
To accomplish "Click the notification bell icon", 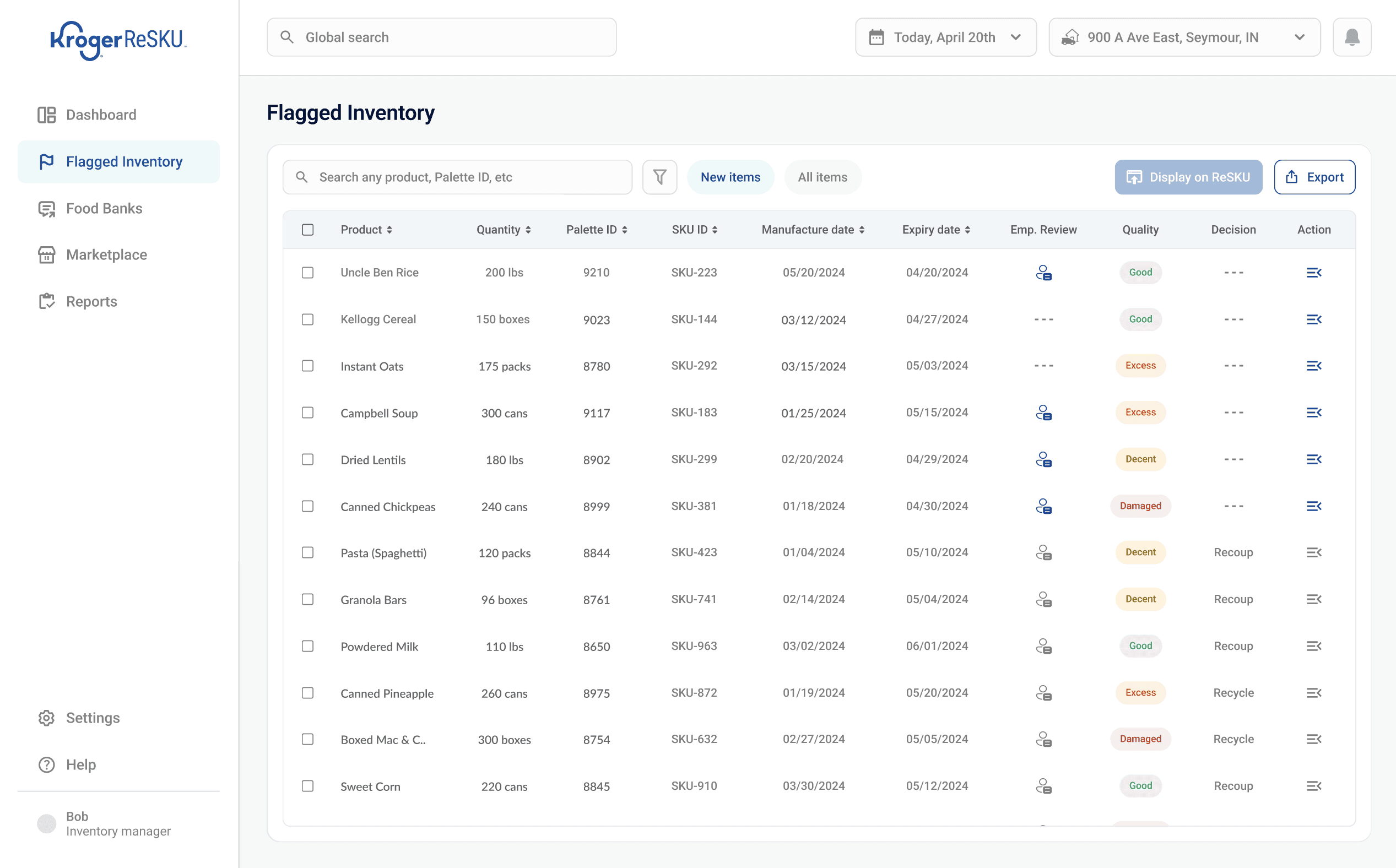I will [x=1351, y=37].
